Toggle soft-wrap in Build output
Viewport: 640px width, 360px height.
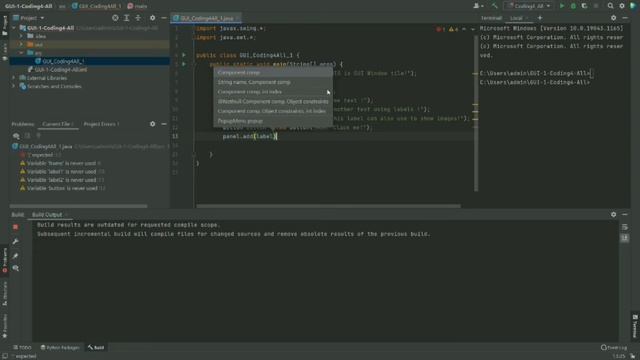(x=624, y=227)
